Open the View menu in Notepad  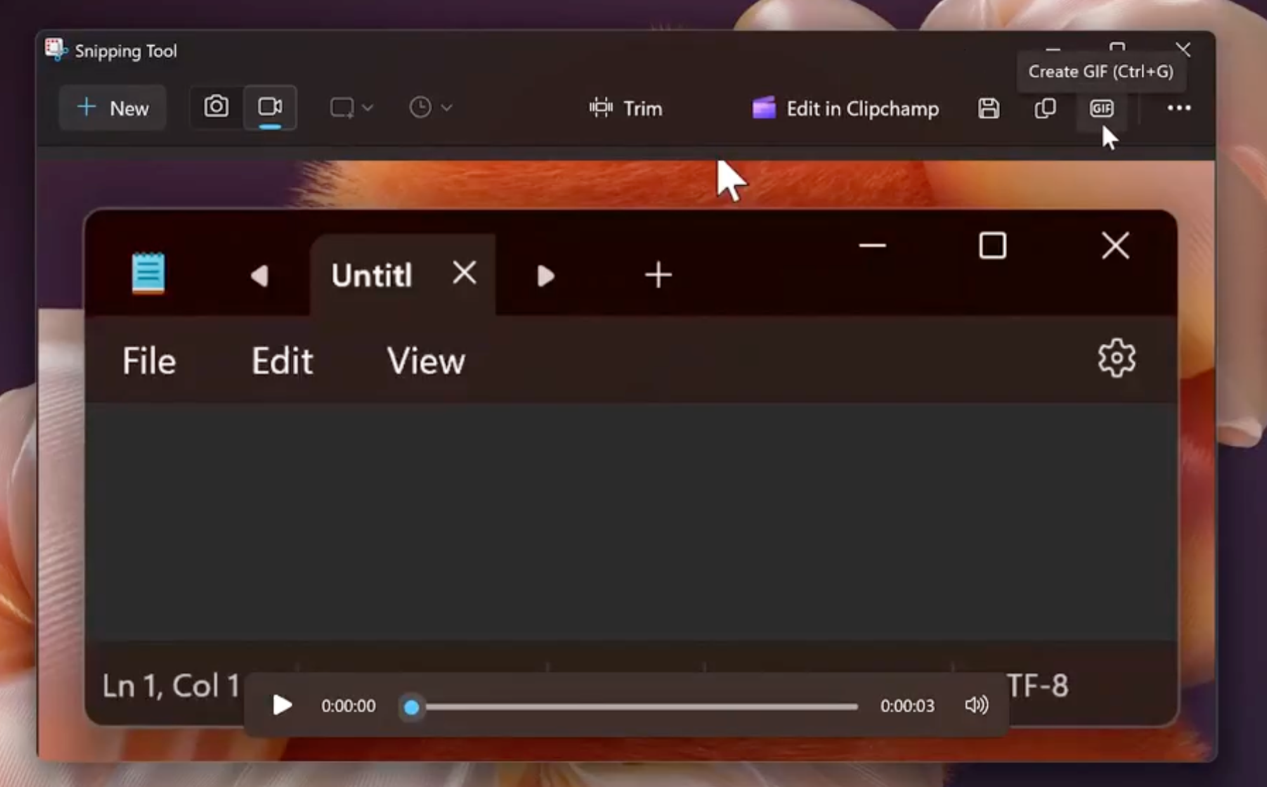click(x=426, y=361)
